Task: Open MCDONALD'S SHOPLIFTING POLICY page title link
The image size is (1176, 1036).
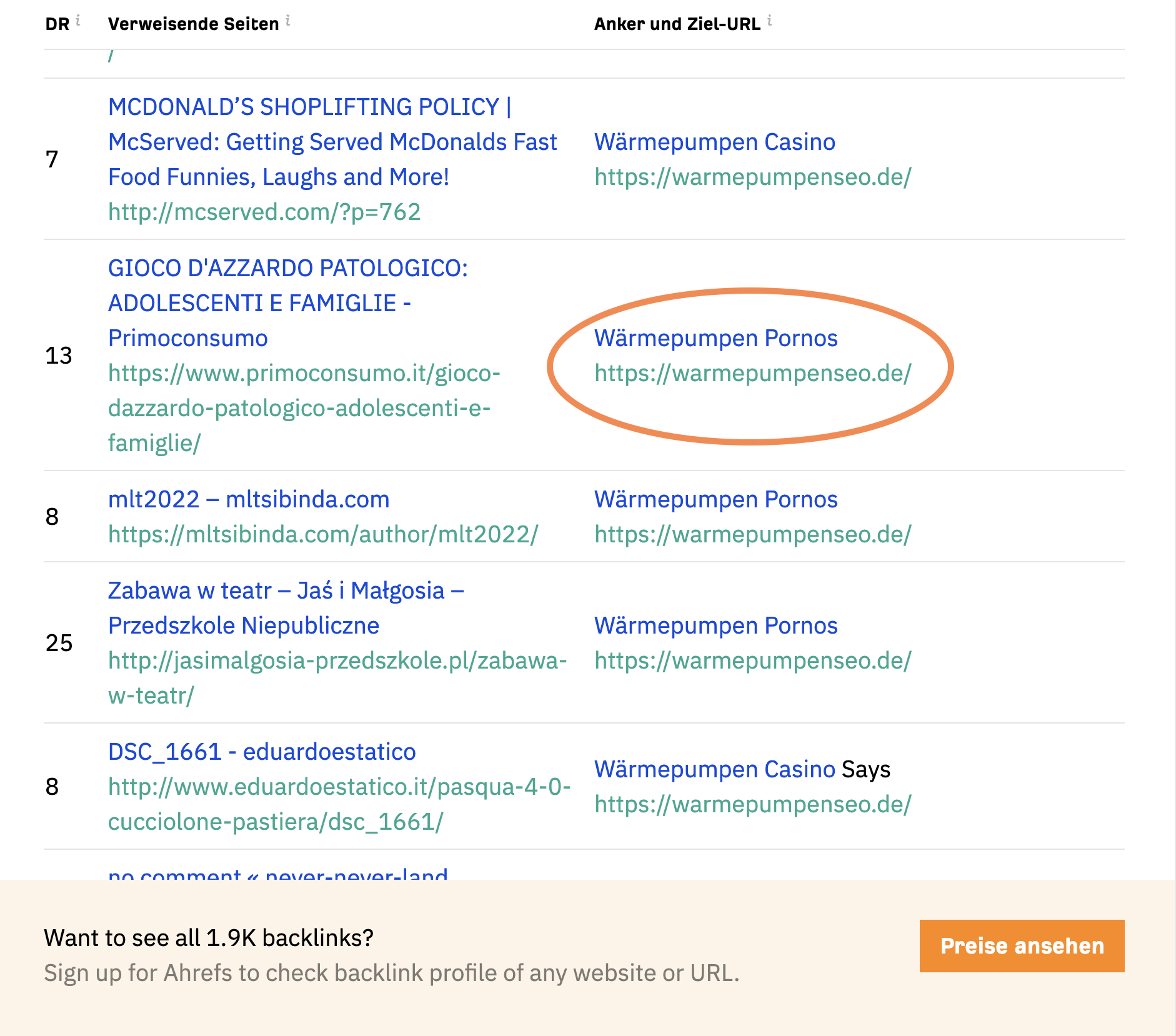Action: coord(332,142)
